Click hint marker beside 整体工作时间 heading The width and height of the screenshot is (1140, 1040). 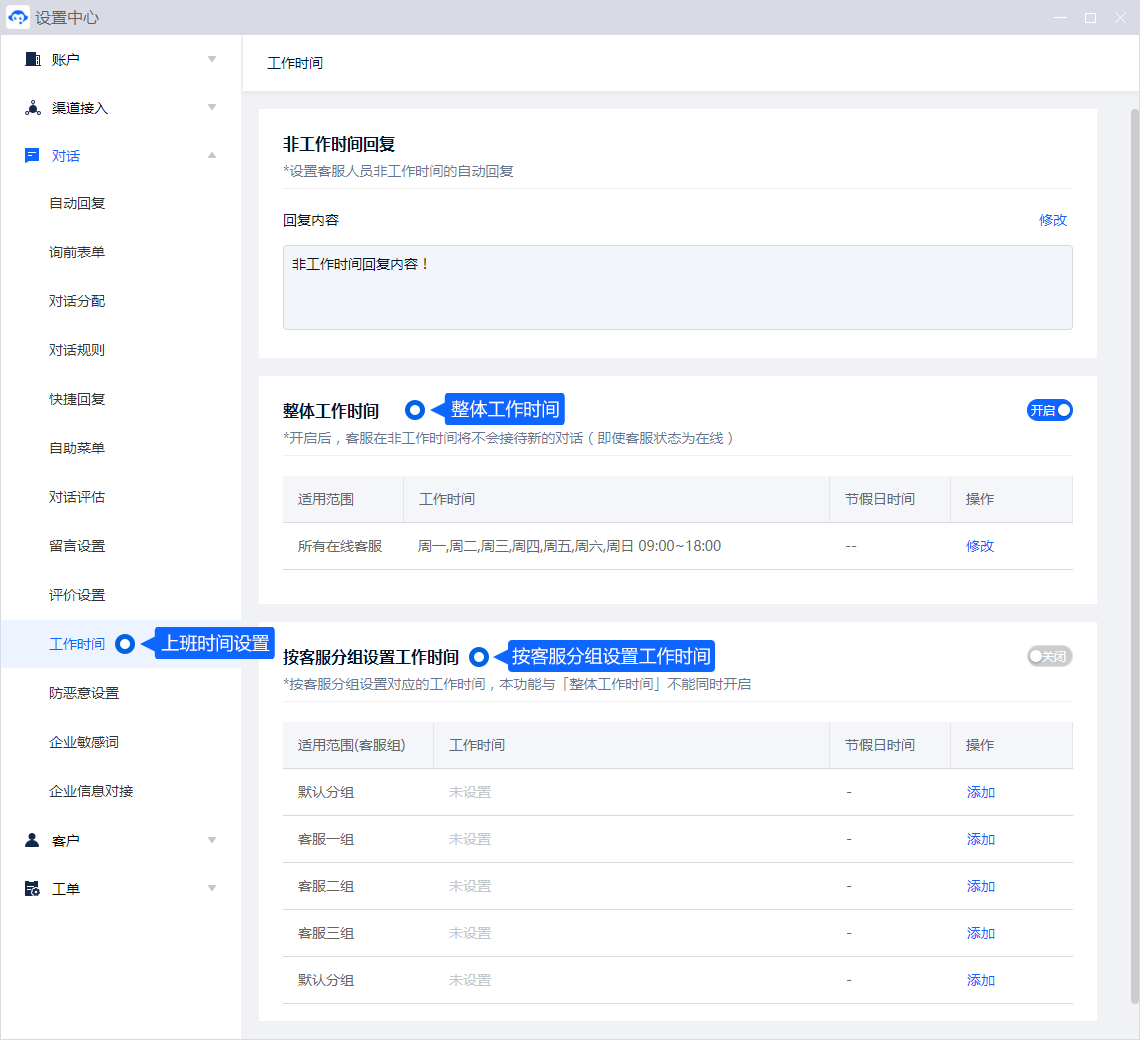tap(415, 410)
